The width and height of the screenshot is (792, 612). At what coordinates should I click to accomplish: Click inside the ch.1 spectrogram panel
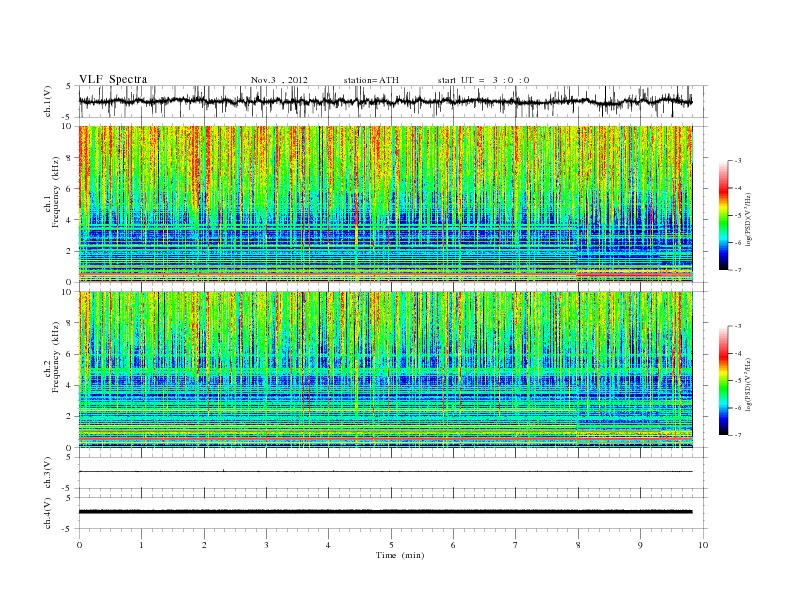tap(385, 203)
